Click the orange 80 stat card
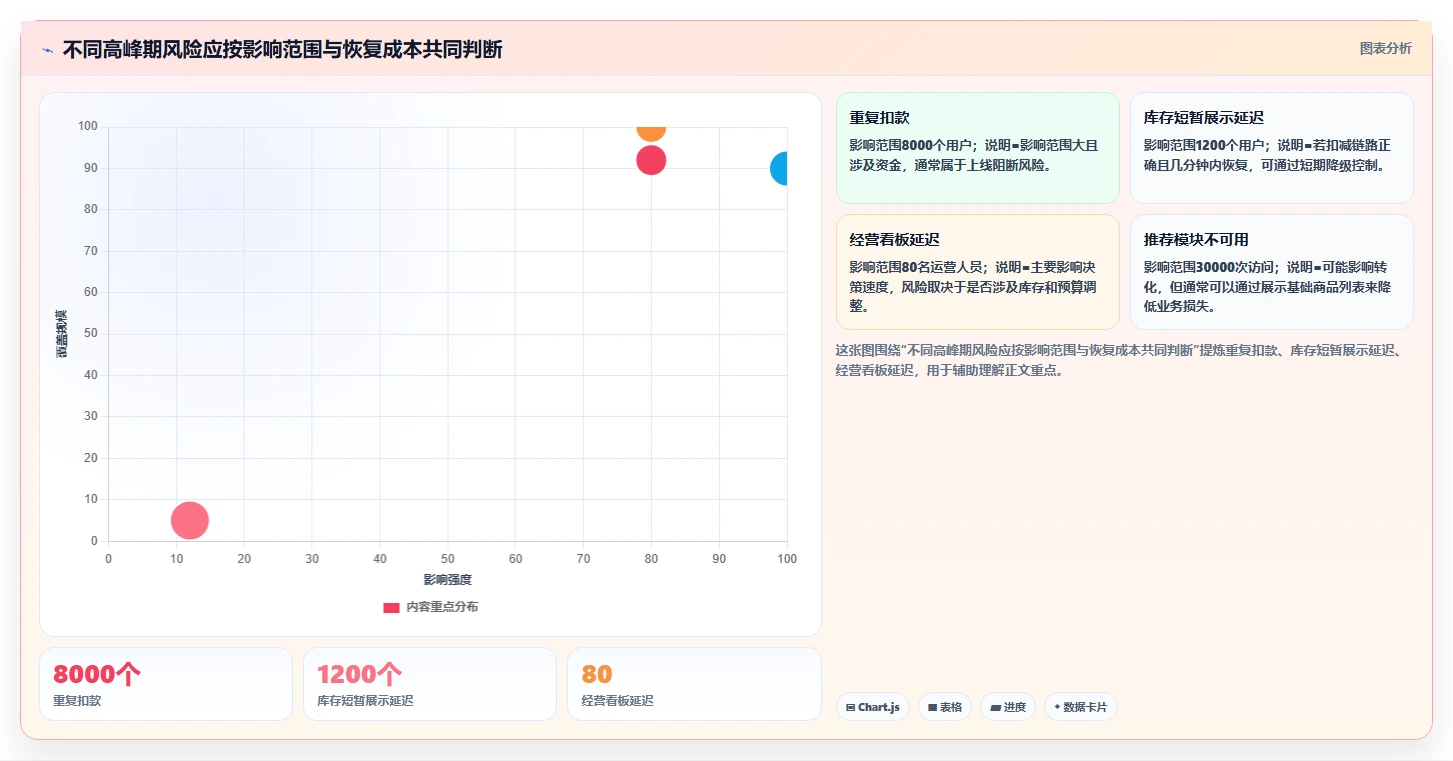Image resolution: width=1453 pixels, height=761 pixels. 694,684
